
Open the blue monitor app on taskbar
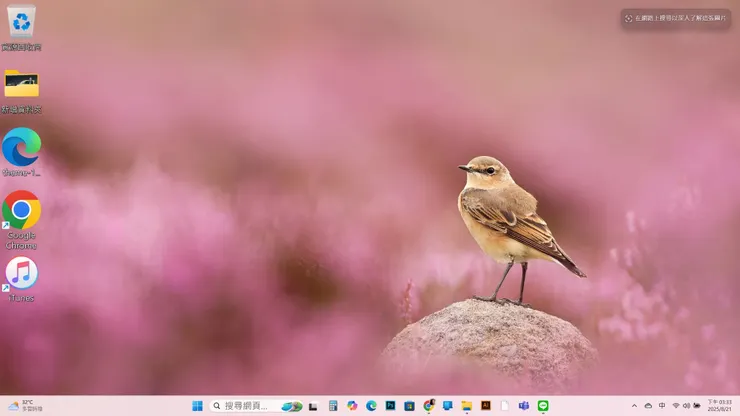tap(447, 406)
